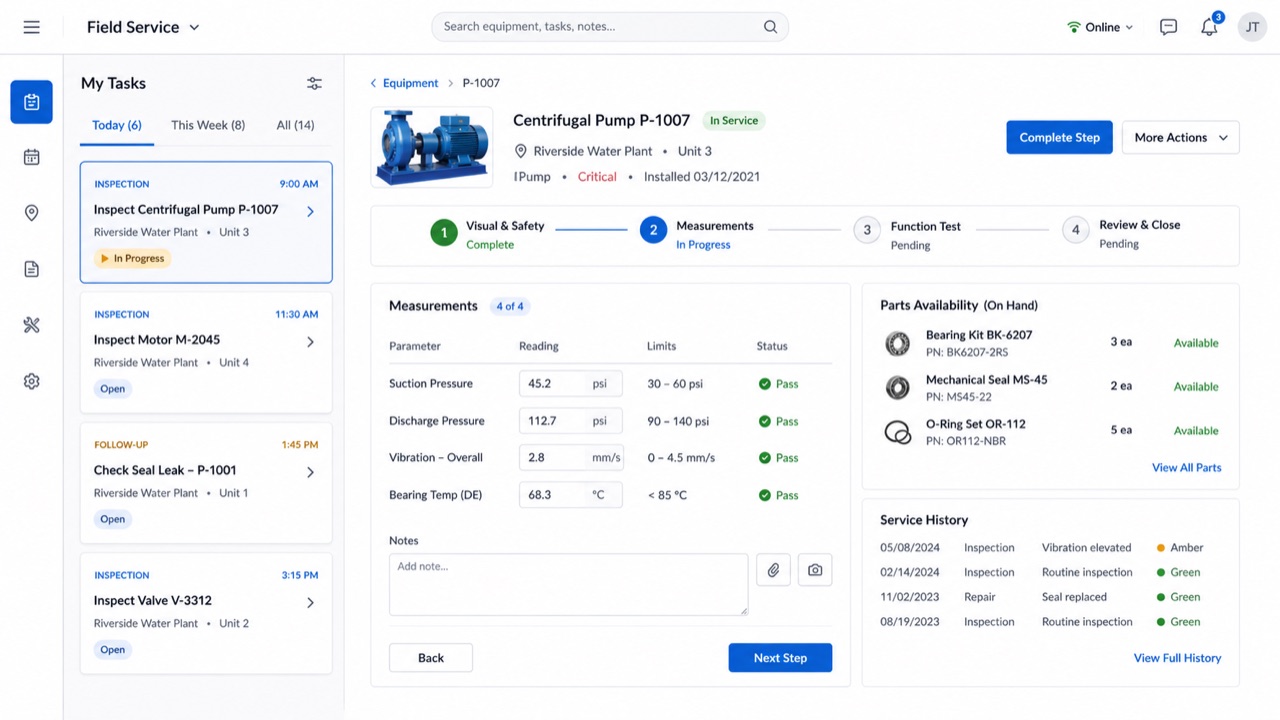Go to the Function Test step
The image size is (1280, 720).
point(907,235)
